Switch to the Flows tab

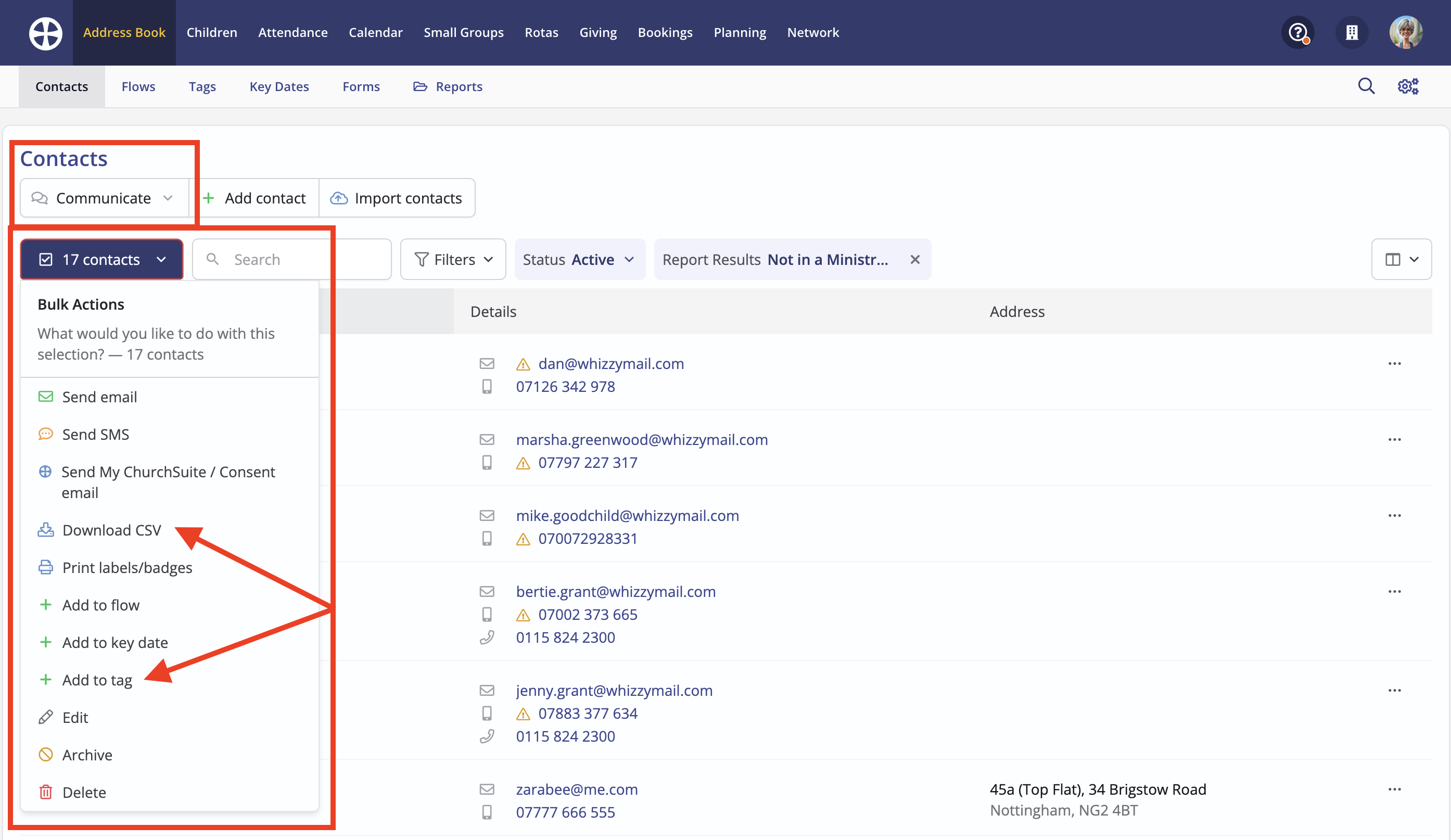(138, 86)
